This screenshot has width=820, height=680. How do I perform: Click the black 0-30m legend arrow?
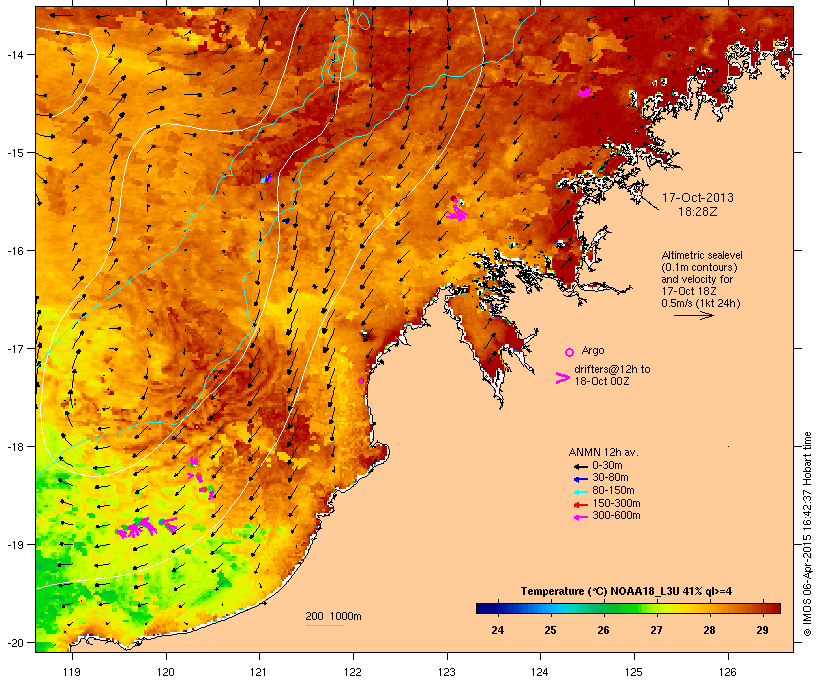pos(580,466)
